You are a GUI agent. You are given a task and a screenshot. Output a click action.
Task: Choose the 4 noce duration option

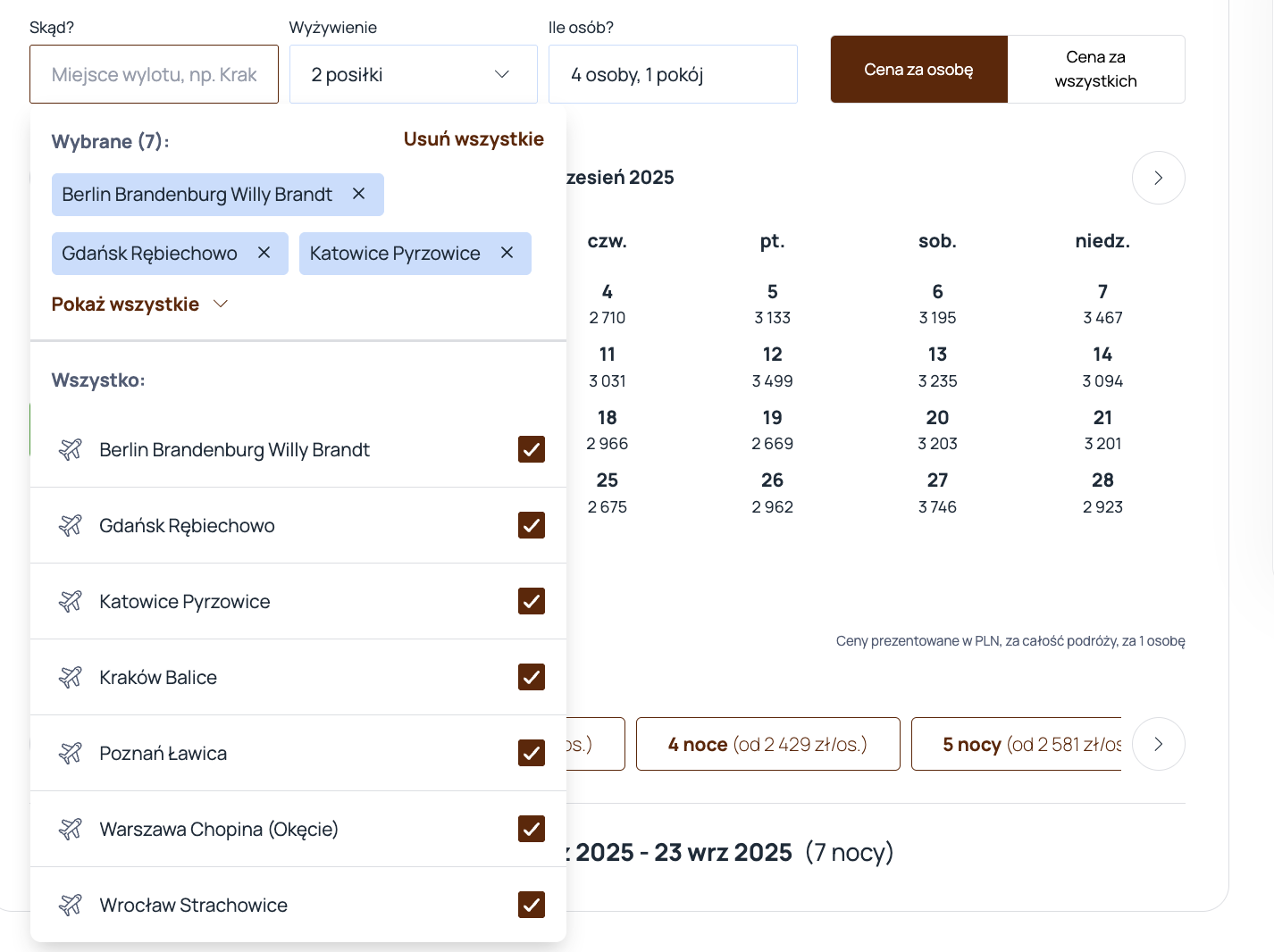point(767,744)
